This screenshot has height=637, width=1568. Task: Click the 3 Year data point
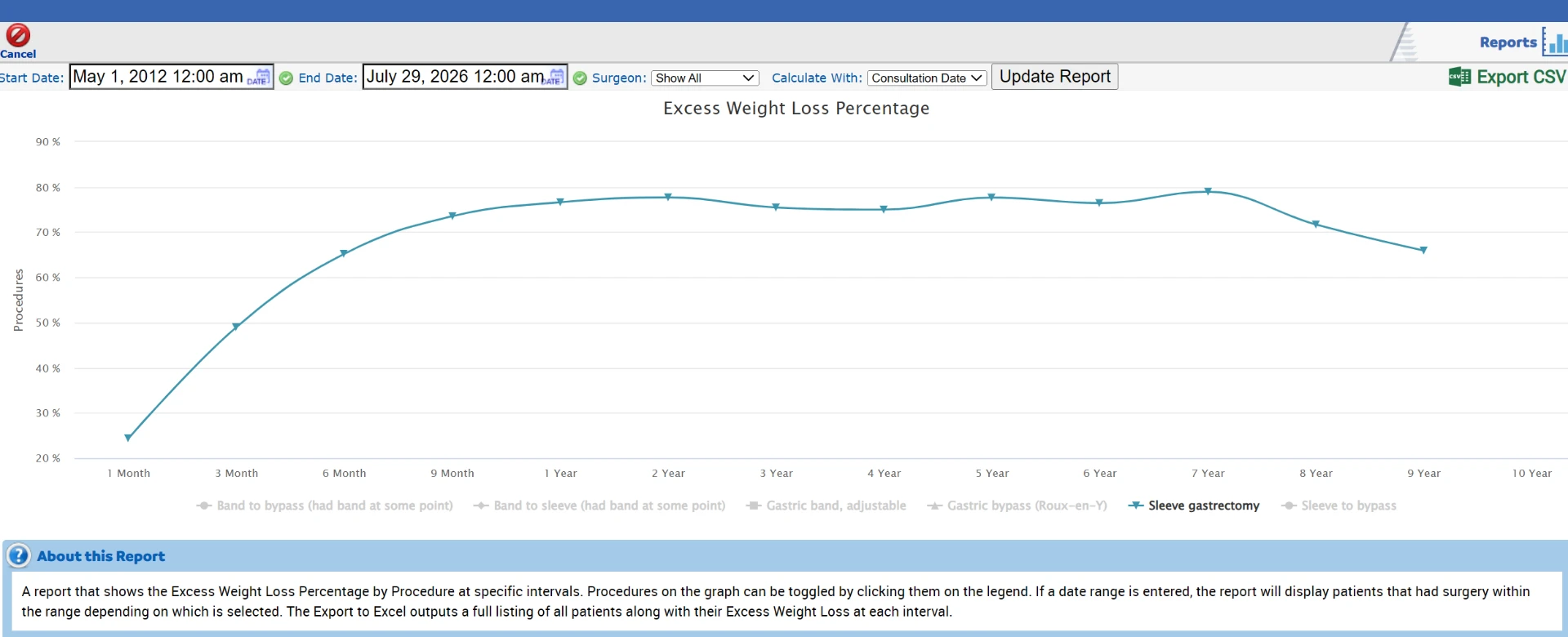[x=776, y=207]
